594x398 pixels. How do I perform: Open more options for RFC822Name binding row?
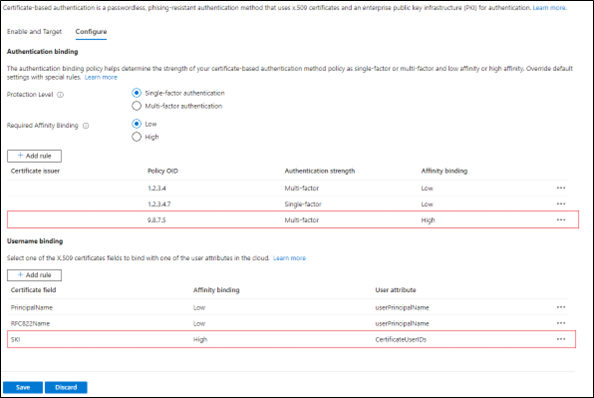pyautogui.click(x=561, y=323)
